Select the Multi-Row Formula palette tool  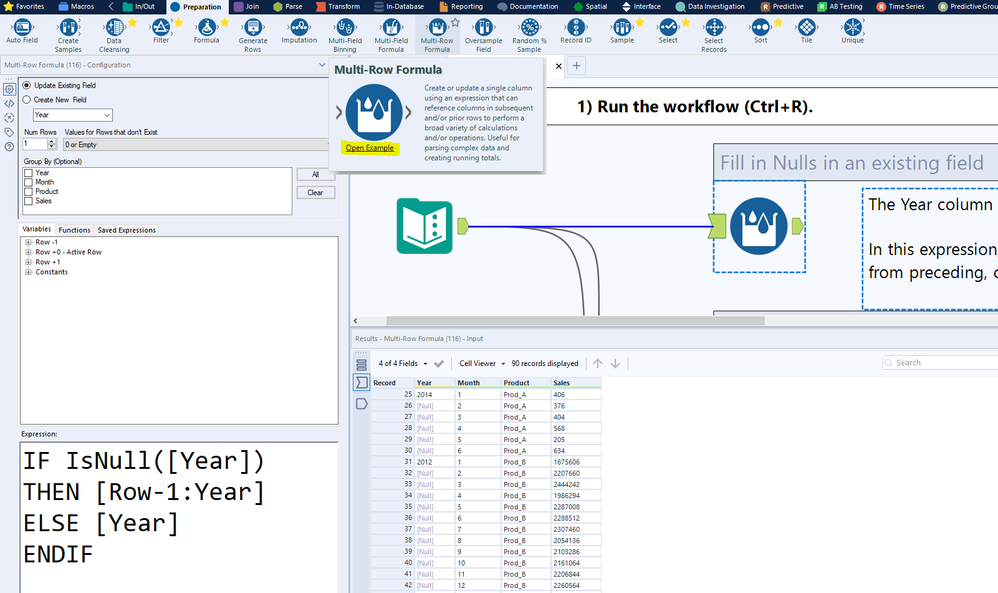pos(437,36)
